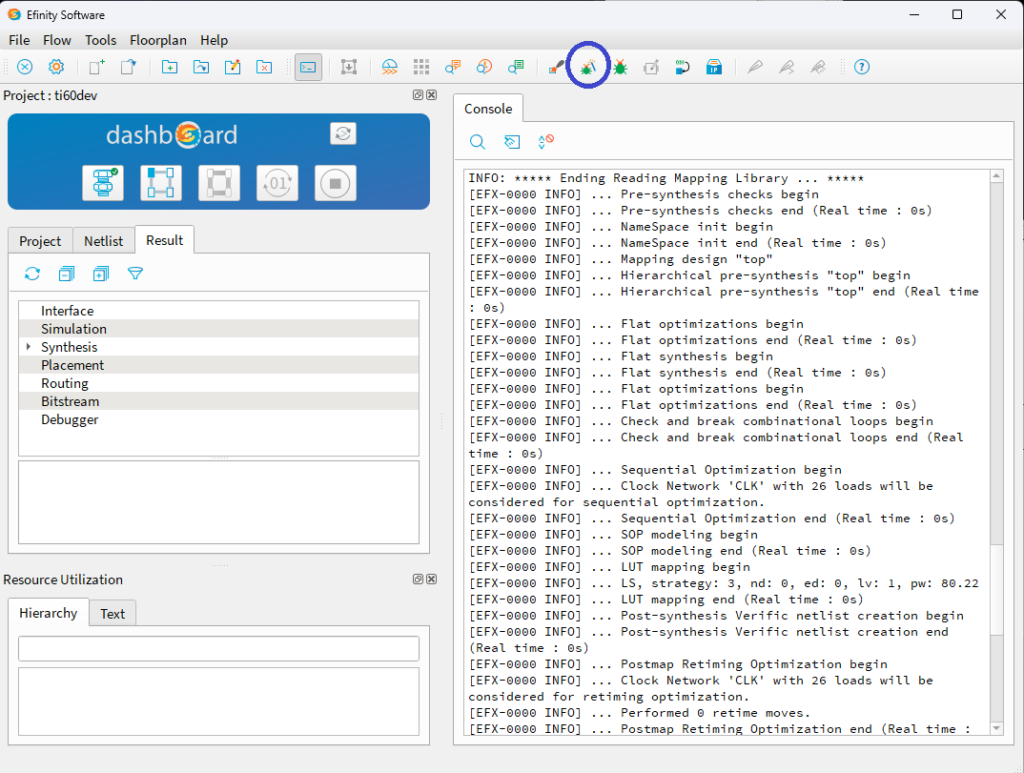Toggle console auto-scroll lock icon
1024x773 pixels.
point(546,142)
